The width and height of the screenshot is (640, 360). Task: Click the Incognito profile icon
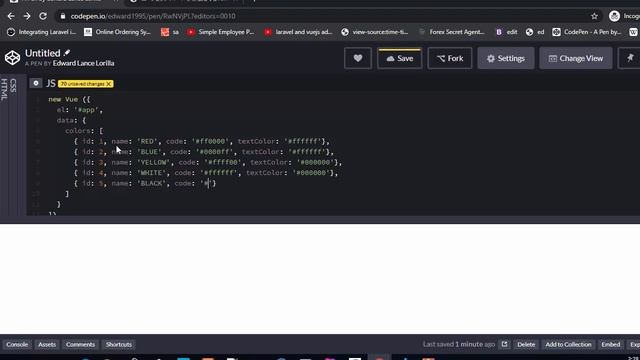[x=614, y=16]
